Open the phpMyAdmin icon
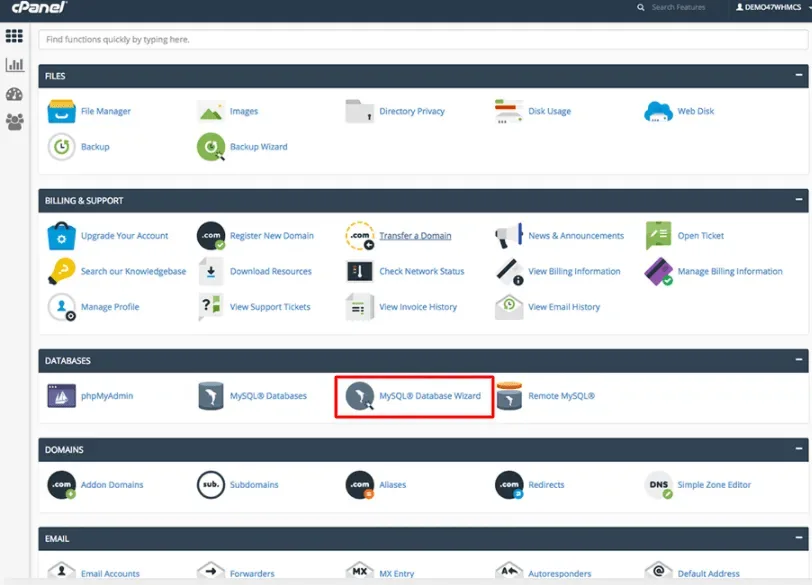 [61, 396]
